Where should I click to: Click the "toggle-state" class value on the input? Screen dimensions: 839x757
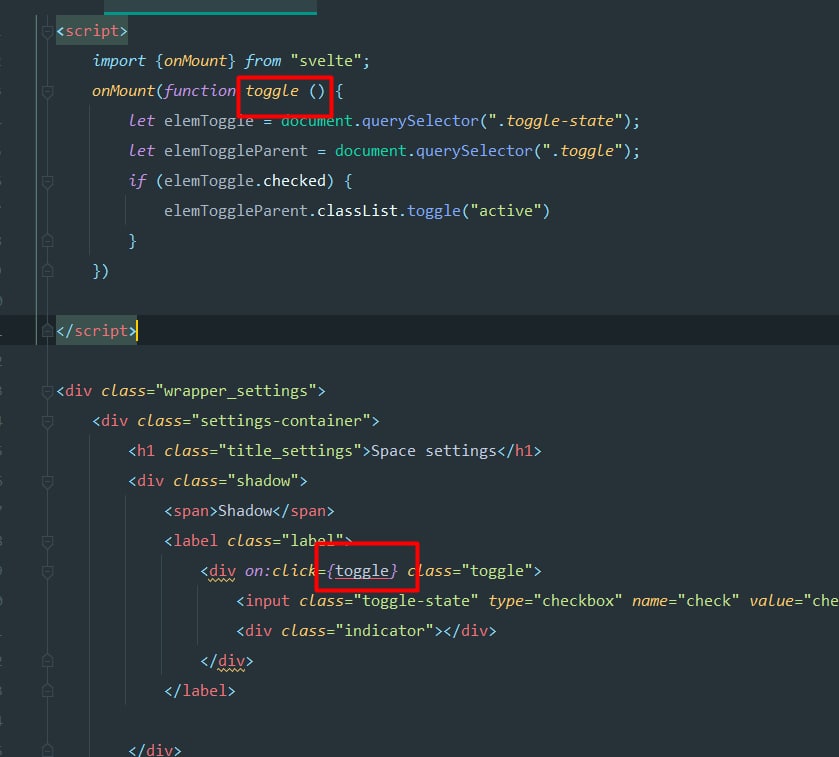pos(416,601)
